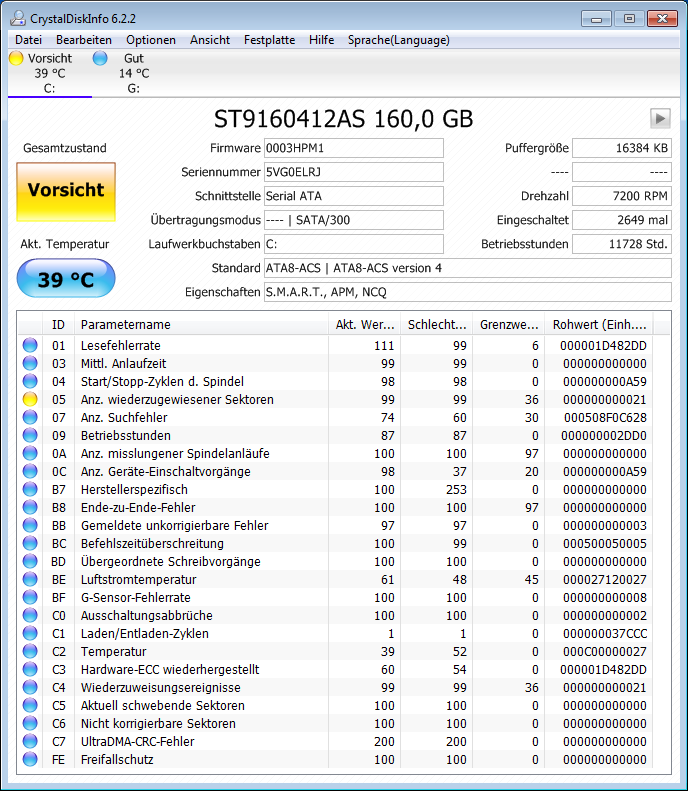Click the Eigenschaften field S.M.A.R.T., APM, NCQ
Screen dimensions: 688x791
pyautogui.click(x=468, y=292)
